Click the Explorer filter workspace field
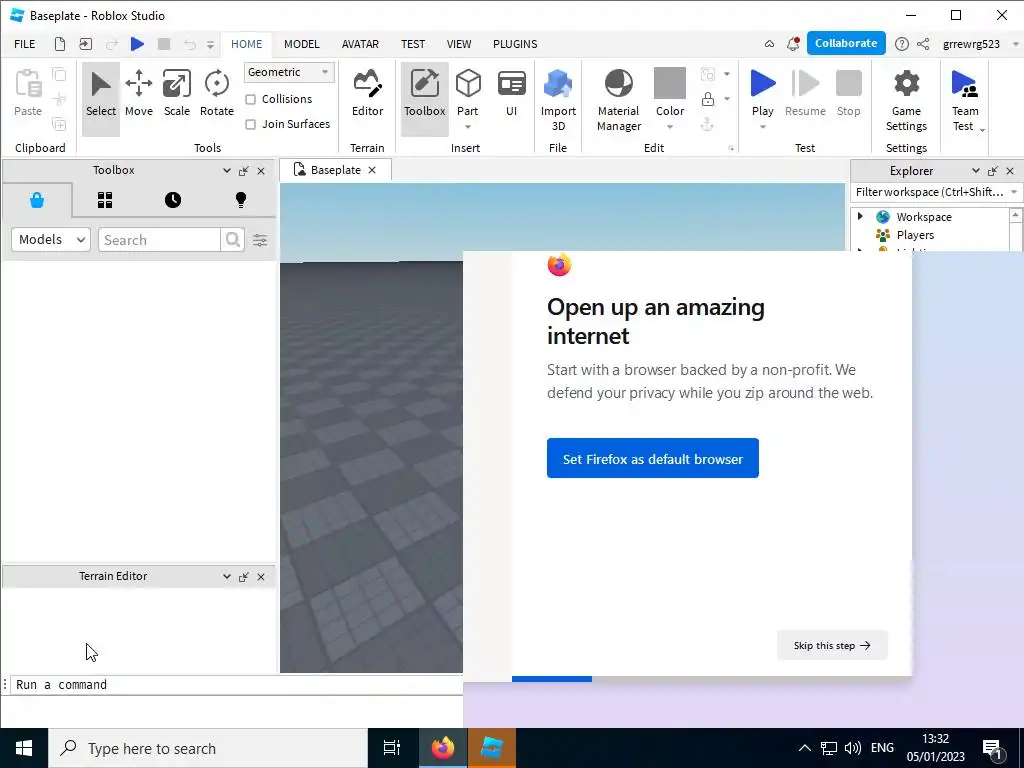Screen dimensions: 1024x768 coord(929,192)
